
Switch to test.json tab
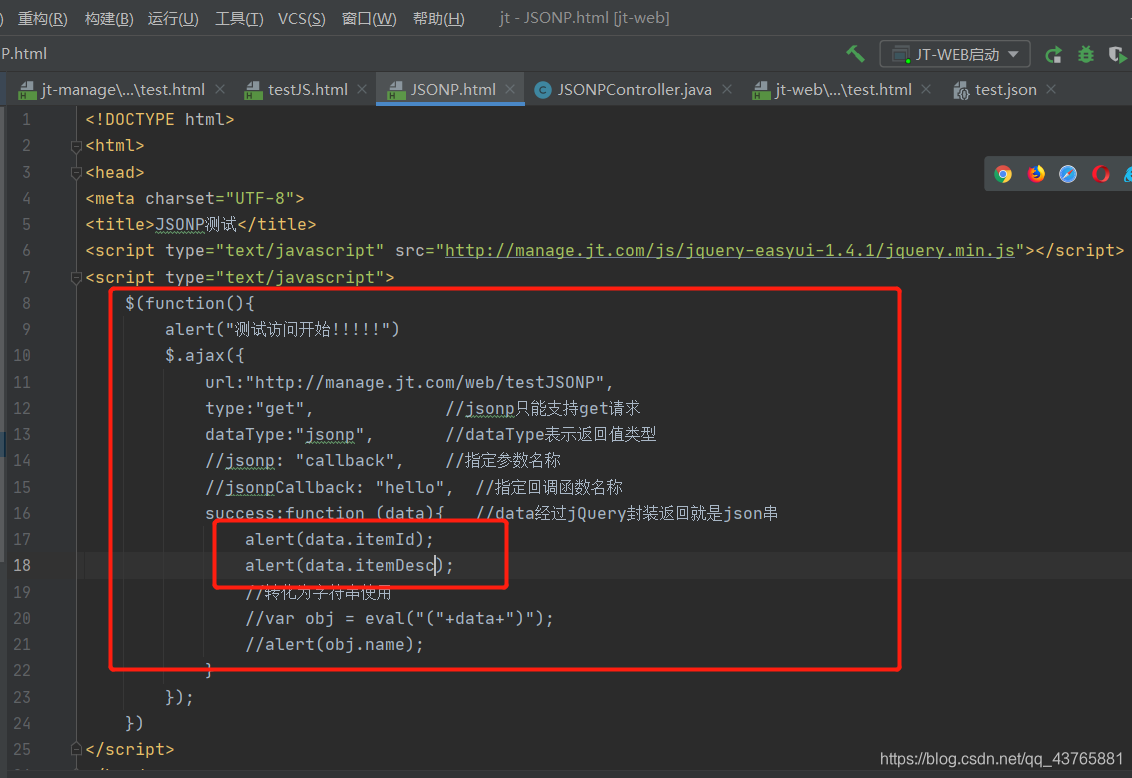click(1005, 89)
